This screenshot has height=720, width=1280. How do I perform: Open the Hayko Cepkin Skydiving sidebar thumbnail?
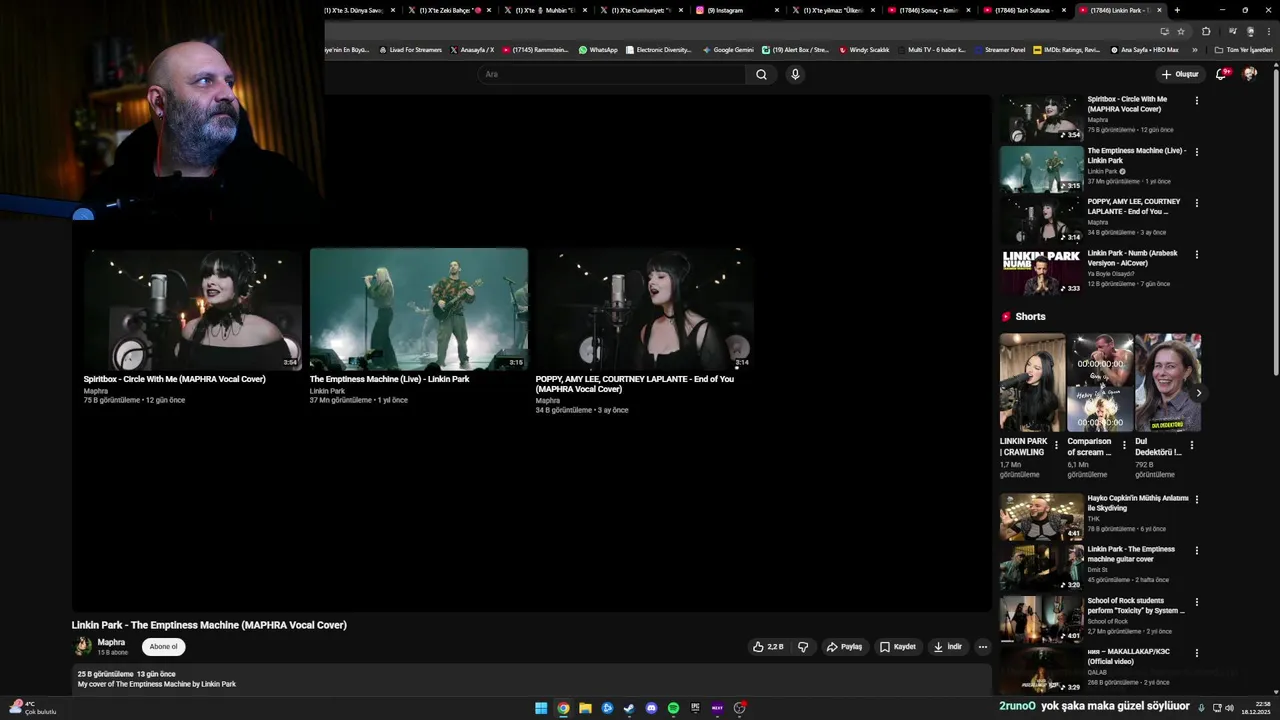(1041, 516)
